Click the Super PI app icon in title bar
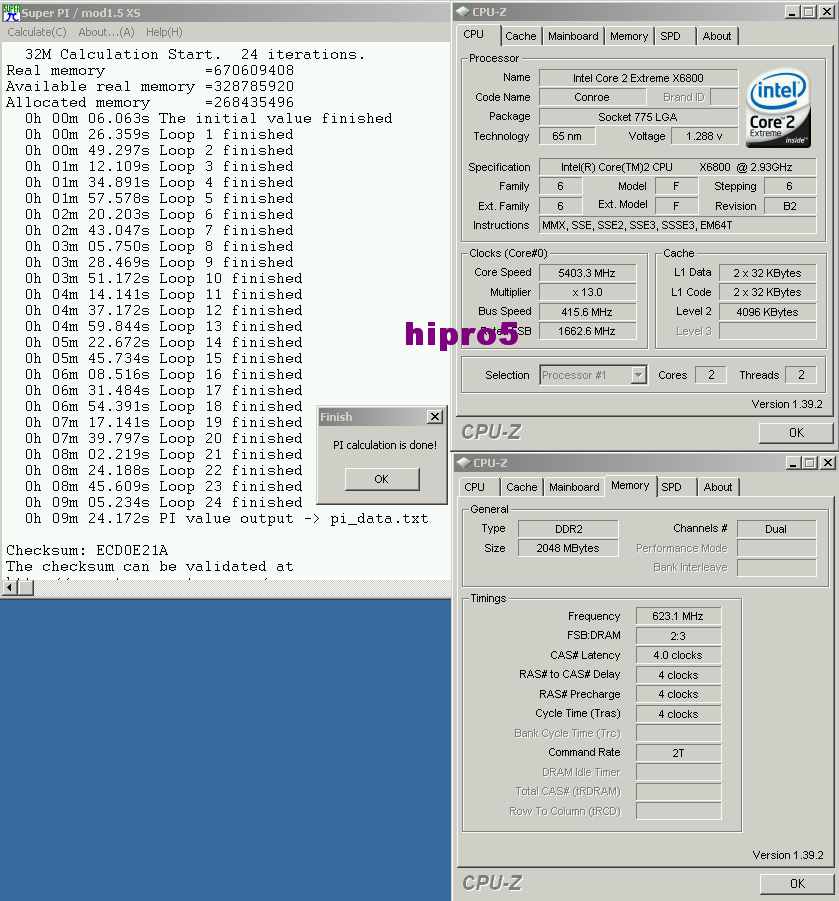Screen dimensions: 839x901 11,13
